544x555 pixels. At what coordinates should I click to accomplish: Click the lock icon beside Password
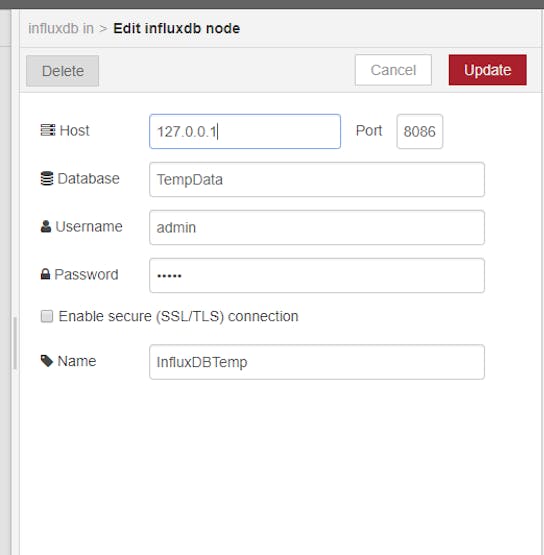coord(45,274)
